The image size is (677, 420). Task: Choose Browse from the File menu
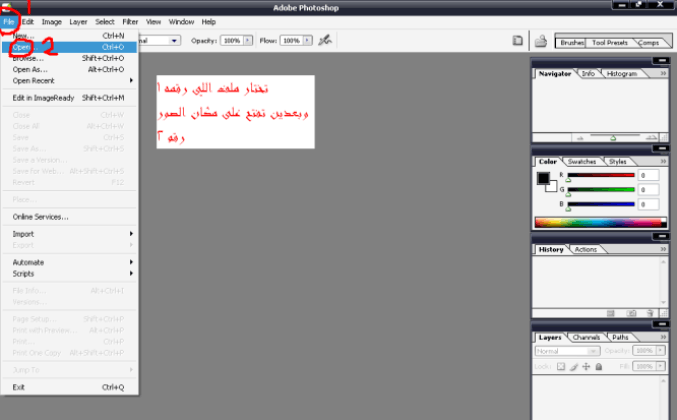(x=69, y=58)
